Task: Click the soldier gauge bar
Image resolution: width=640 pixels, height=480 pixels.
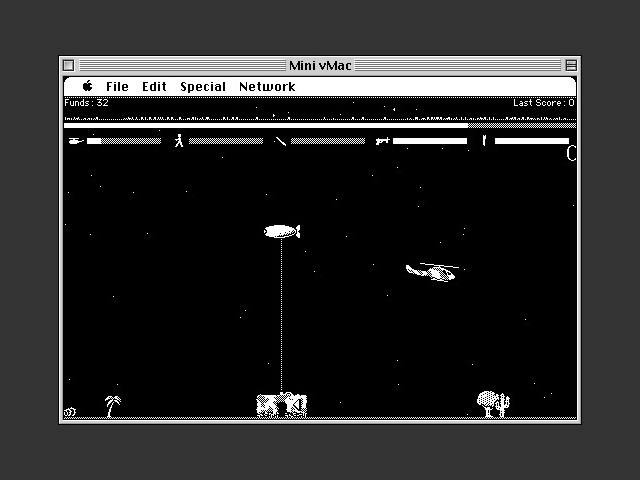Action: click(226, 141)
